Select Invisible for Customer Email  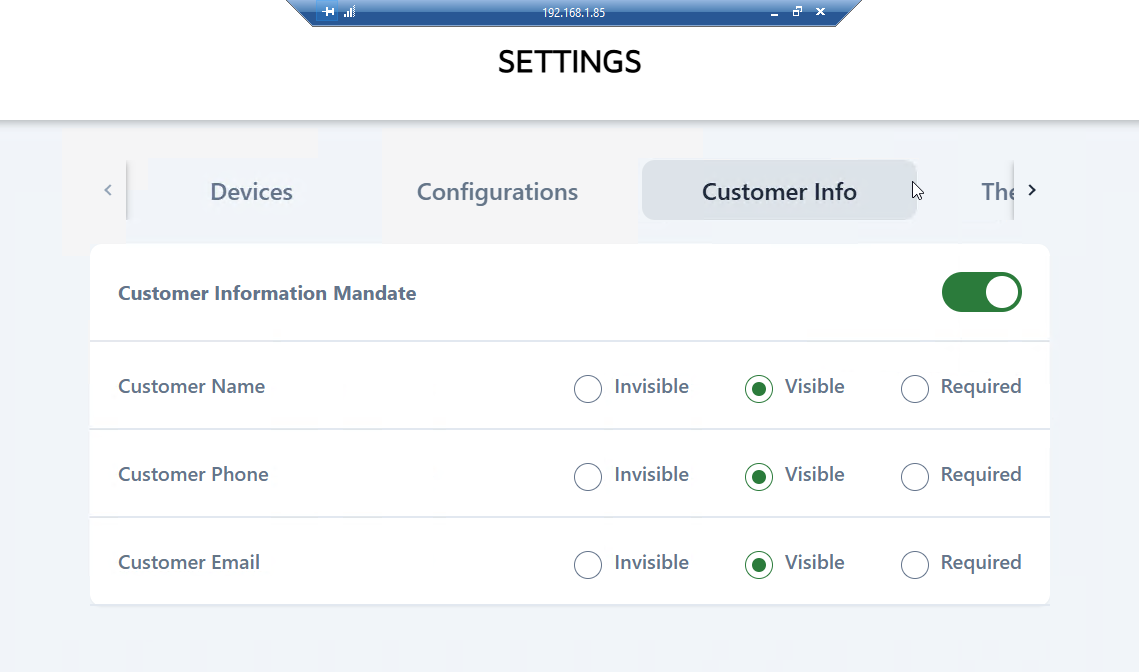[x=588, y=564]
